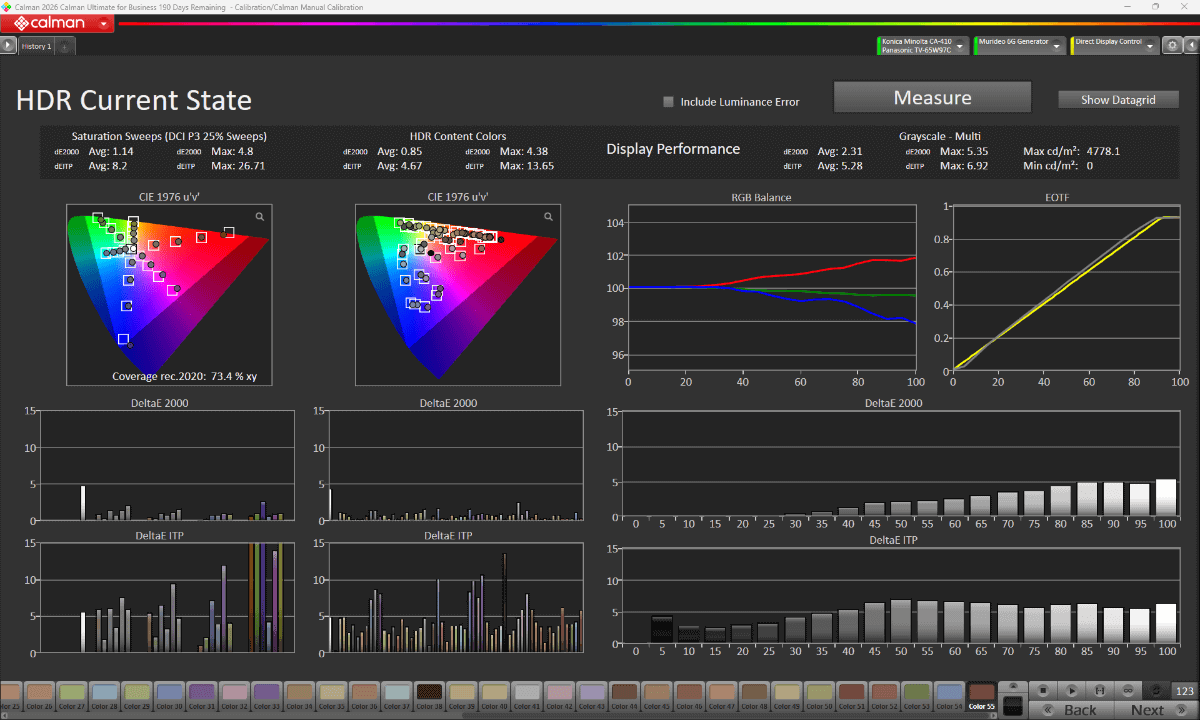Go Back to the previous page
Viewport: 1200px width, 720px height.
pyautogui.click(x=1072, y=710)
